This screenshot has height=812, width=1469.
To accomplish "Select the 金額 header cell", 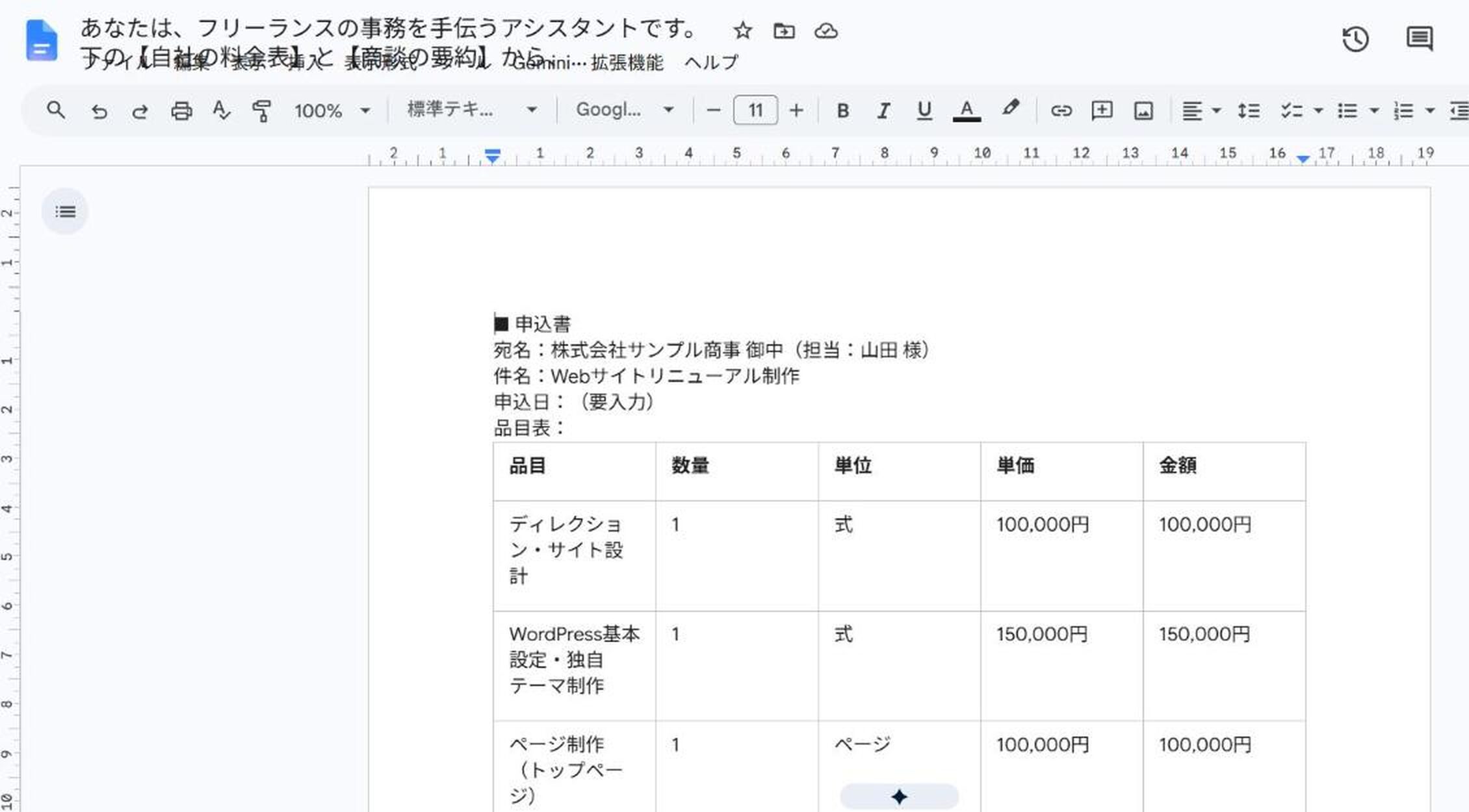I will [1225, 472].
